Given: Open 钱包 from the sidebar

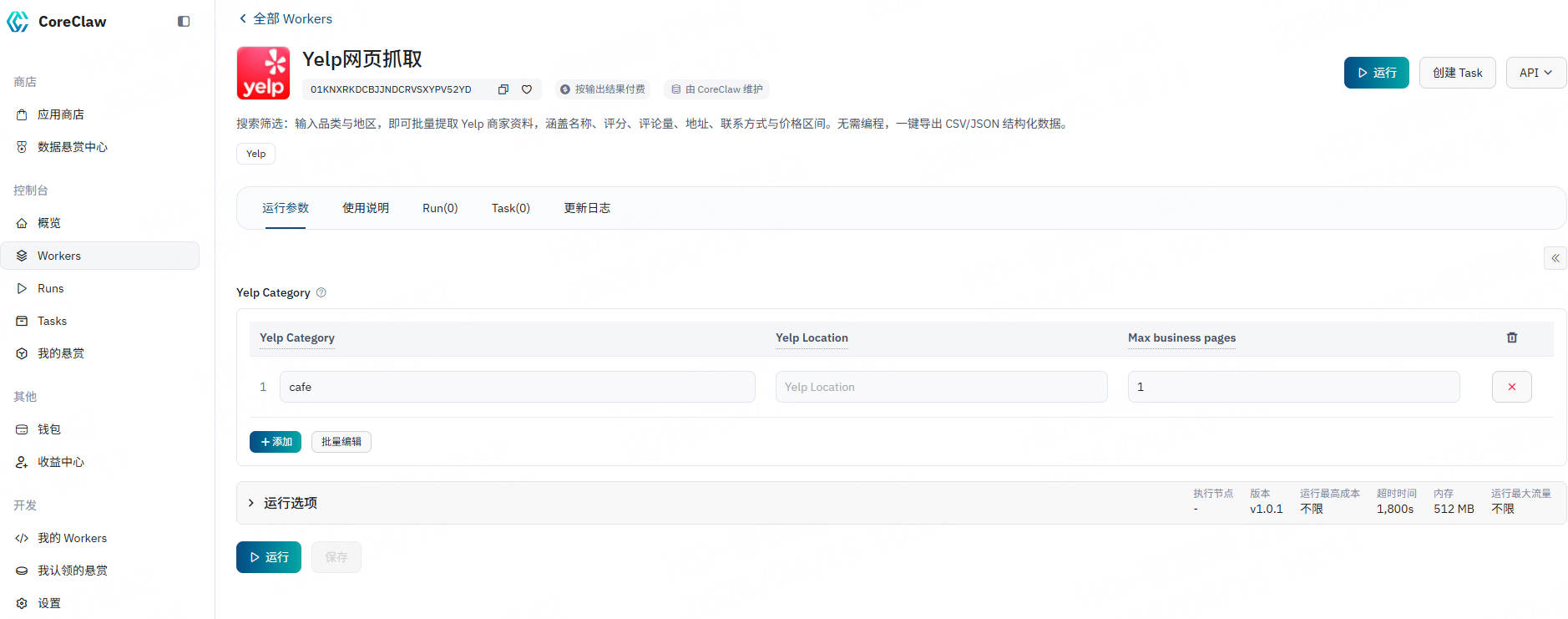Looking at the screenshot, I should 49,429.
